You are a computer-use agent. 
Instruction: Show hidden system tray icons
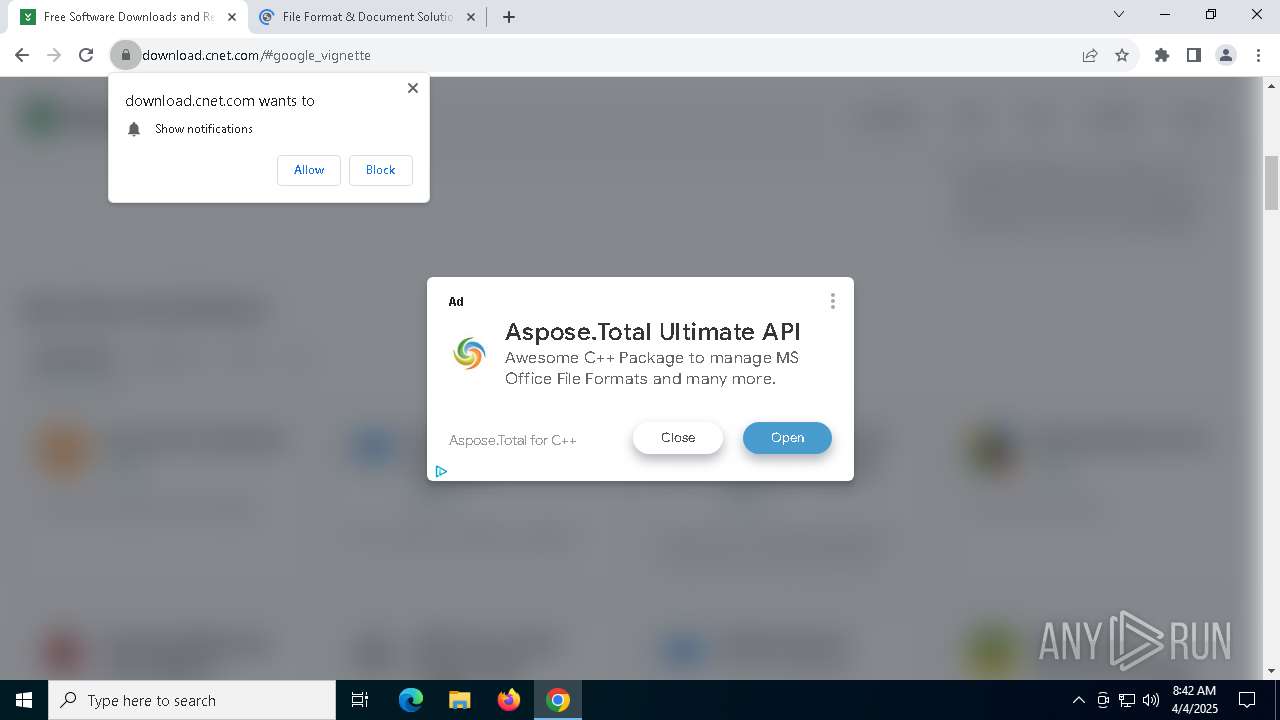point(1078,700)
